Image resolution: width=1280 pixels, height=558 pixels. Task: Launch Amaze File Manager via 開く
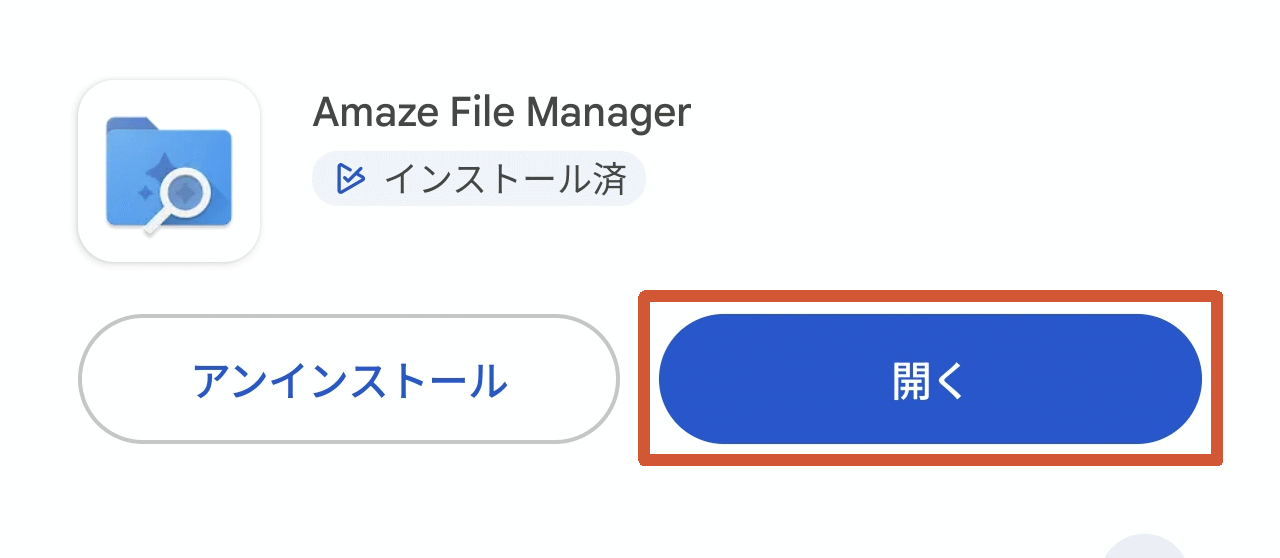click(x=929, y=379)
